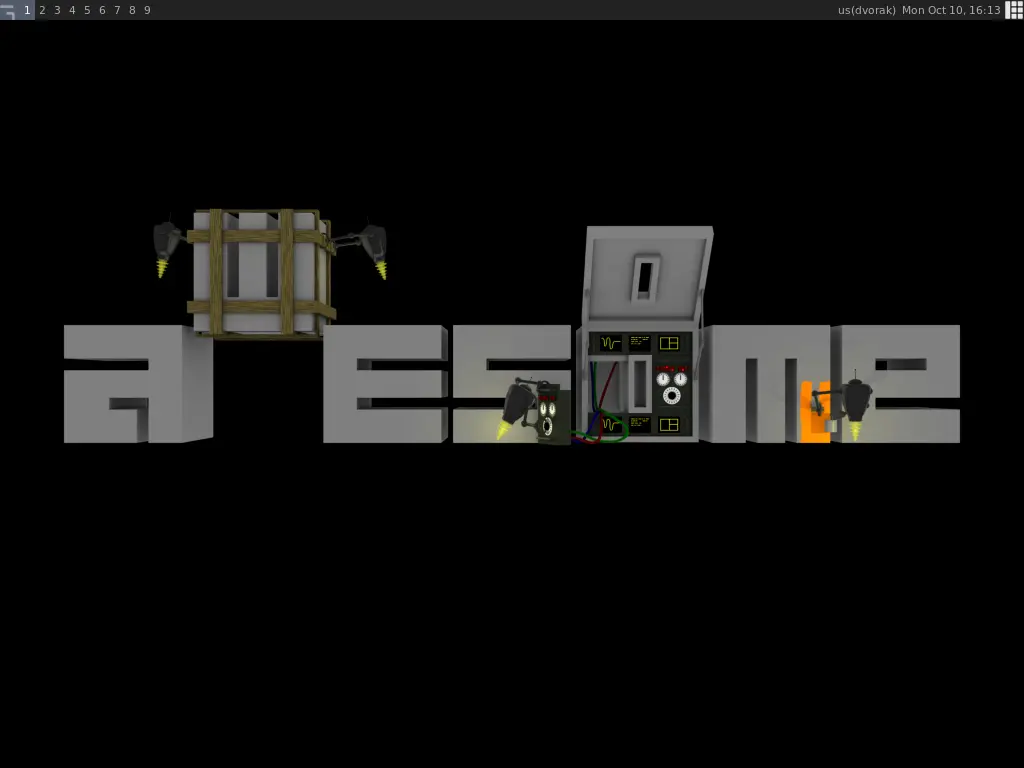The width and height of the screenshot is (1024, 768).
Task: Switch to workspace tag 2
Action: 42,10
